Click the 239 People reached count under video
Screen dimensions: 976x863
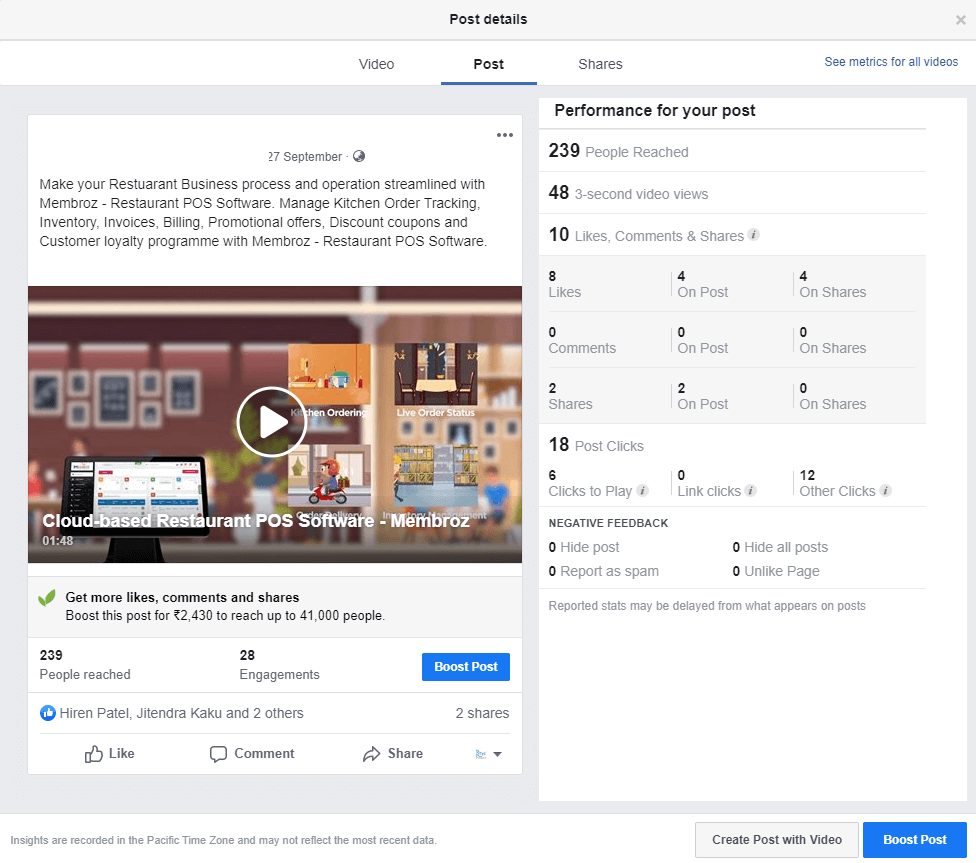[x=85, y=664]
